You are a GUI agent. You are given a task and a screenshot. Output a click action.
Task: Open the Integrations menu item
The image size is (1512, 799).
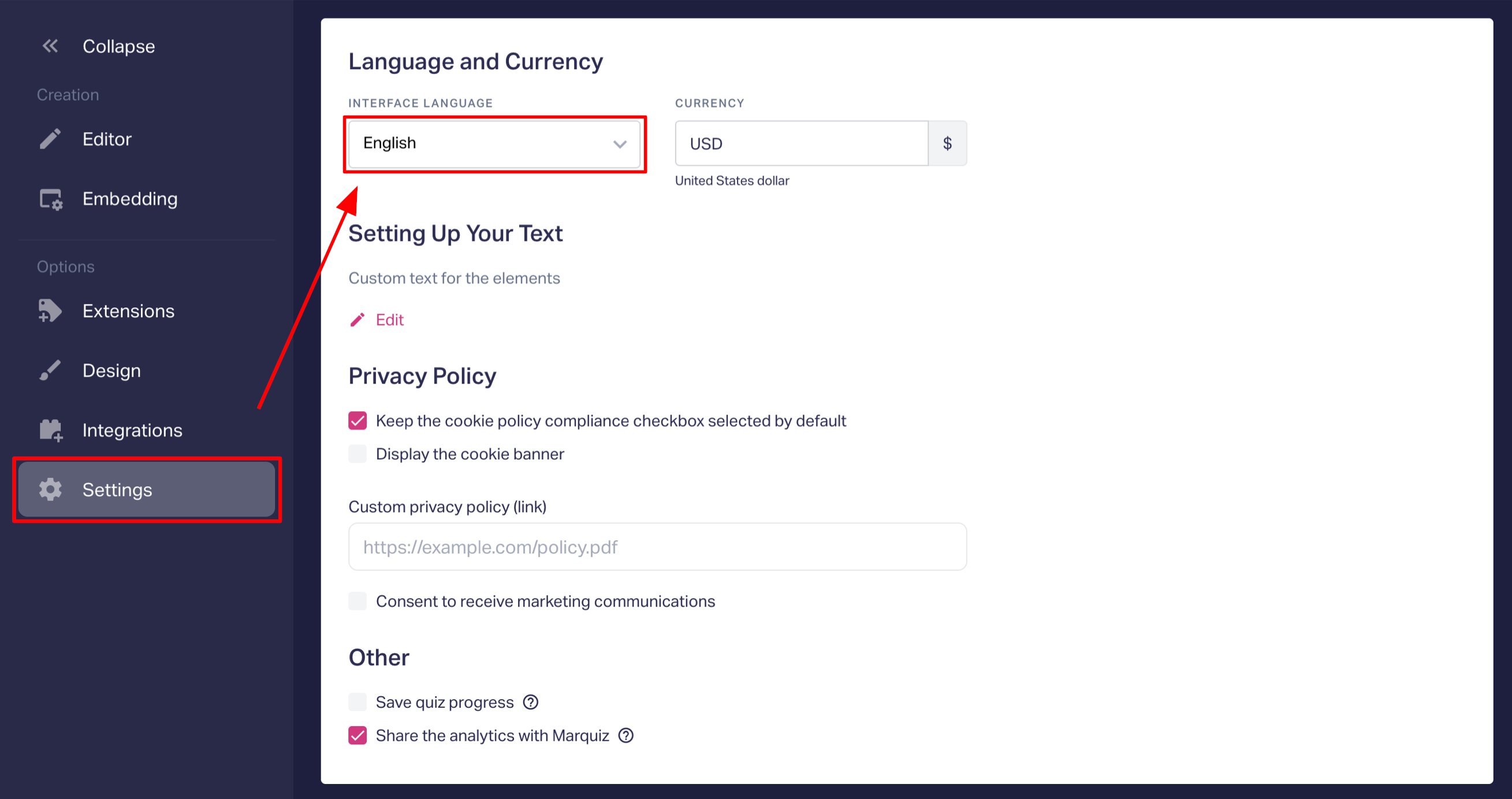tap(132, 430)
